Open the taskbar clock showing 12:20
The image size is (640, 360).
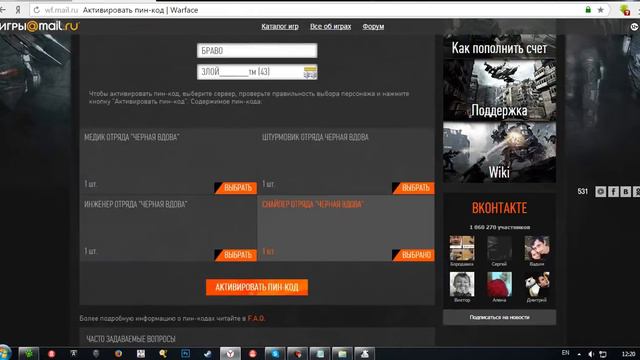tap(628, 354)
